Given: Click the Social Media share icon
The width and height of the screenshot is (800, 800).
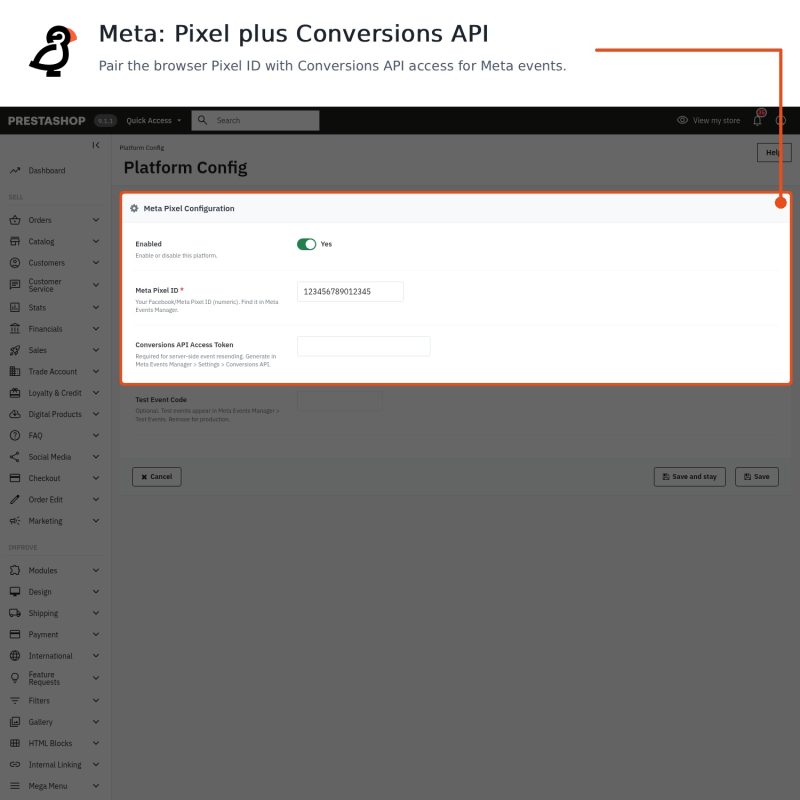Looking at the screenshot, I should coord(15,457).
